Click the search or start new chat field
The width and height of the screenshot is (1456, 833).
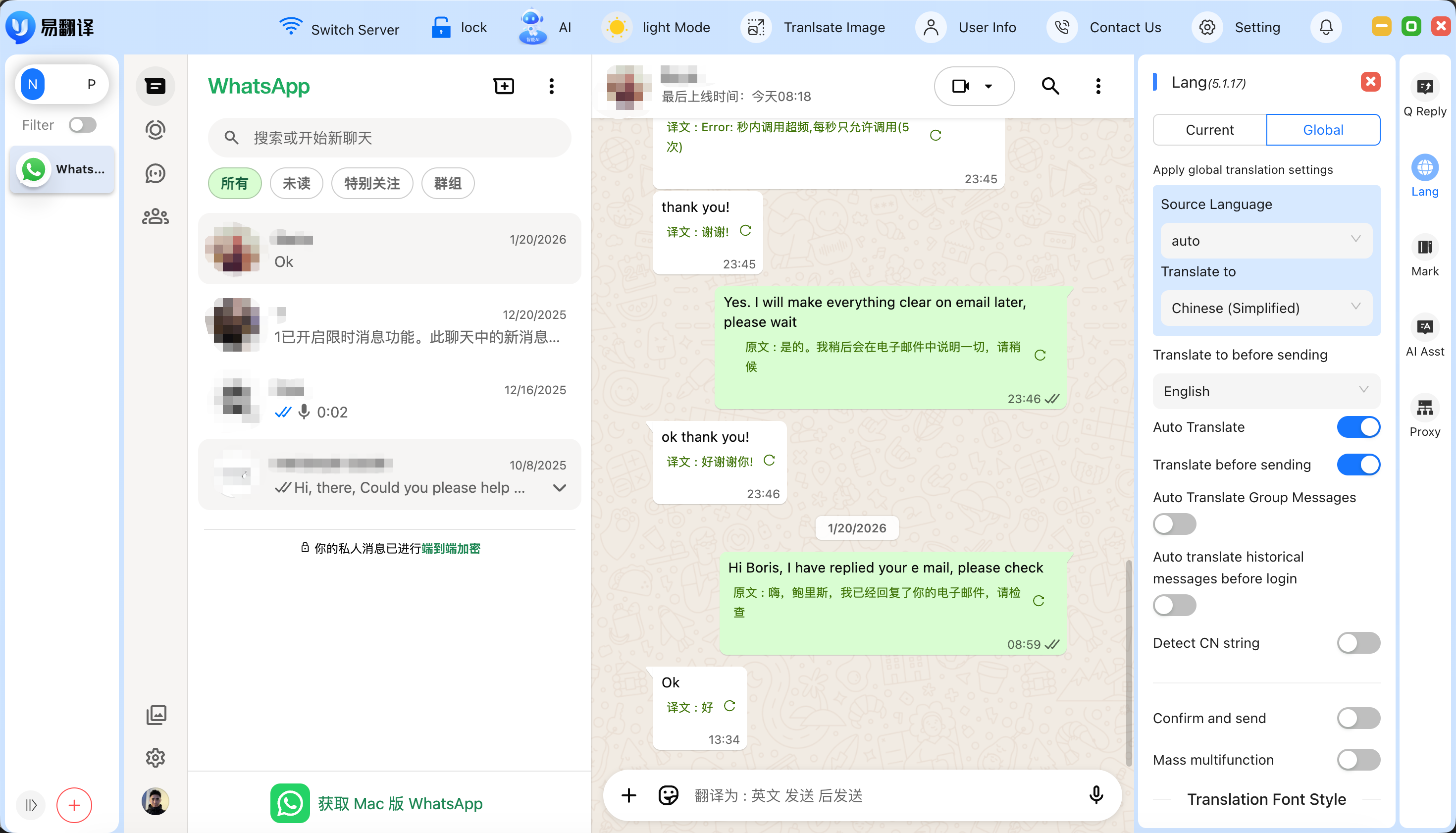pyautogui.click(x=389, y=137)
